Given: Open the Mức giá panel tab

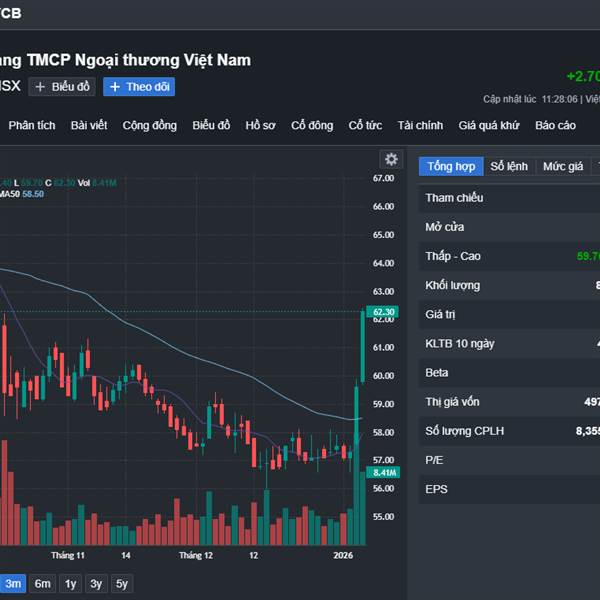Looking at the screenshot, I should tap(563, 166).
